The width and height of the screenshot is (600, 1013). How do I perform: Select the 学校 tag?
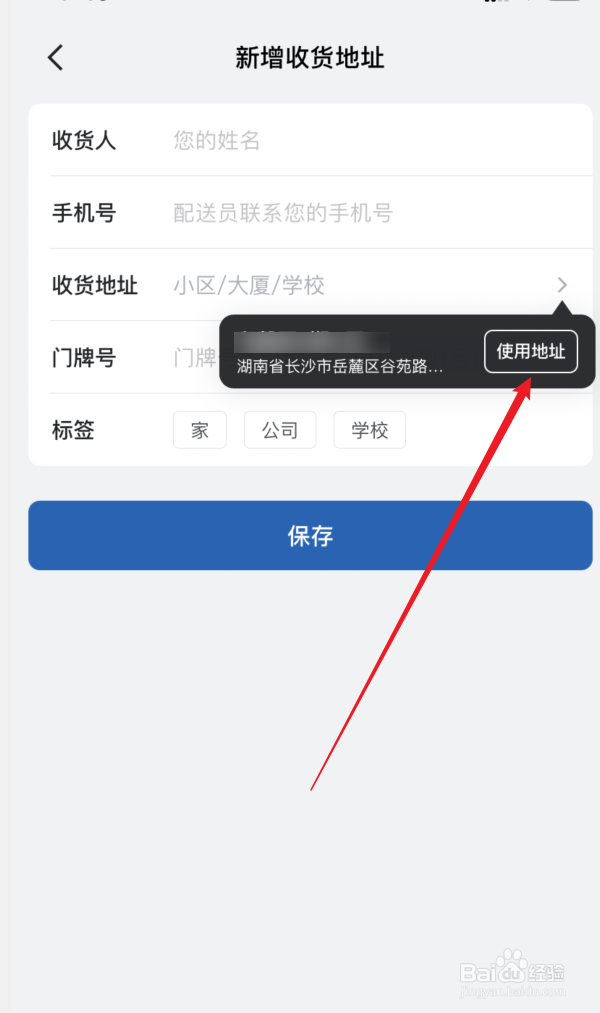click(369, 430)
